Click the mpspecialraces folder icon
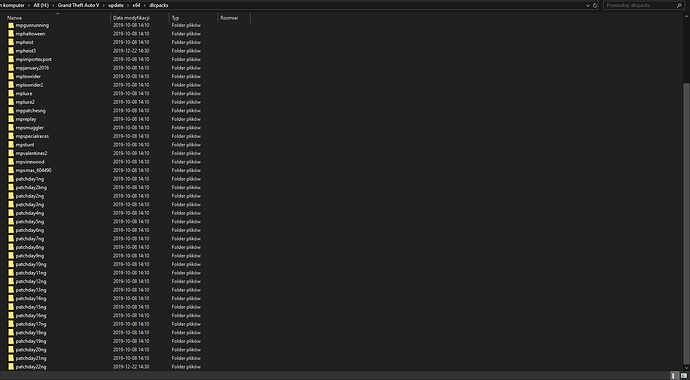Viewport: 690px width, 380px height. [x=11, y=136]
